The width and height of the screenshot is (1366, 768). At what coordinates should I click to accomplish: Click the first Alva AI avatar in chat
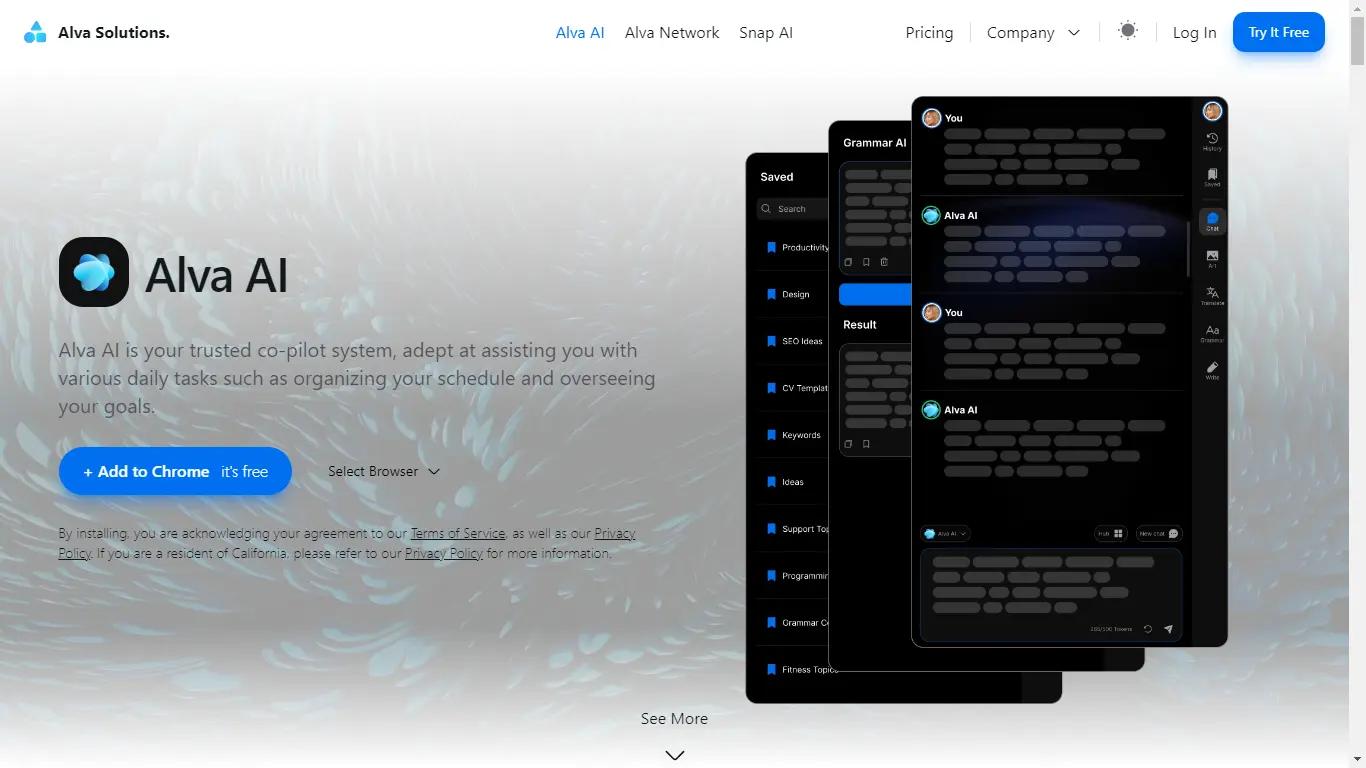[x=931, y=215]
